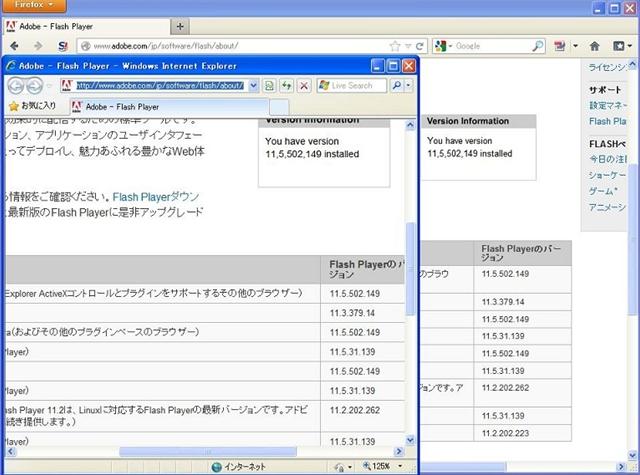
Task: Open dropdown beside Firefox add-on icon
Action: click(576, 46)
